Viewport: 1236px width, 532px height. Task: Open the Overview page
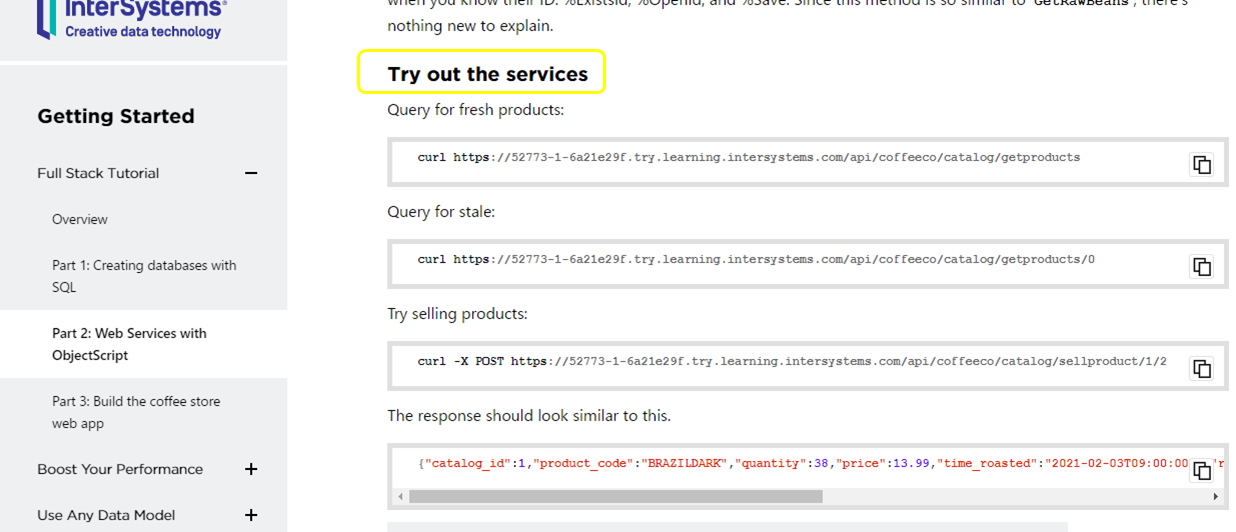coord(80,219)
